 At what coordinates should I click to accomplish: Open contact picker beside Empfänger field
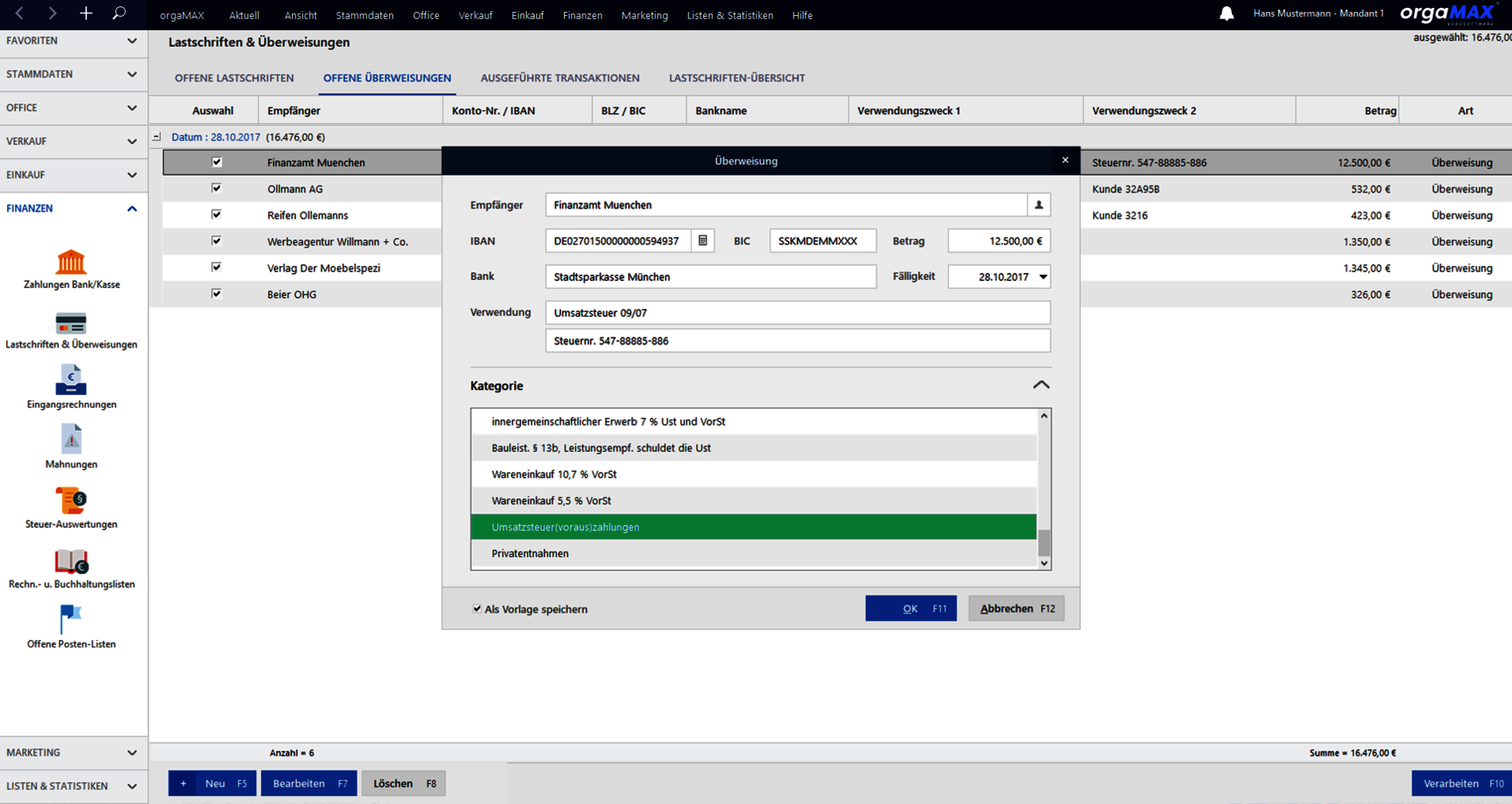pos(1039,205)
